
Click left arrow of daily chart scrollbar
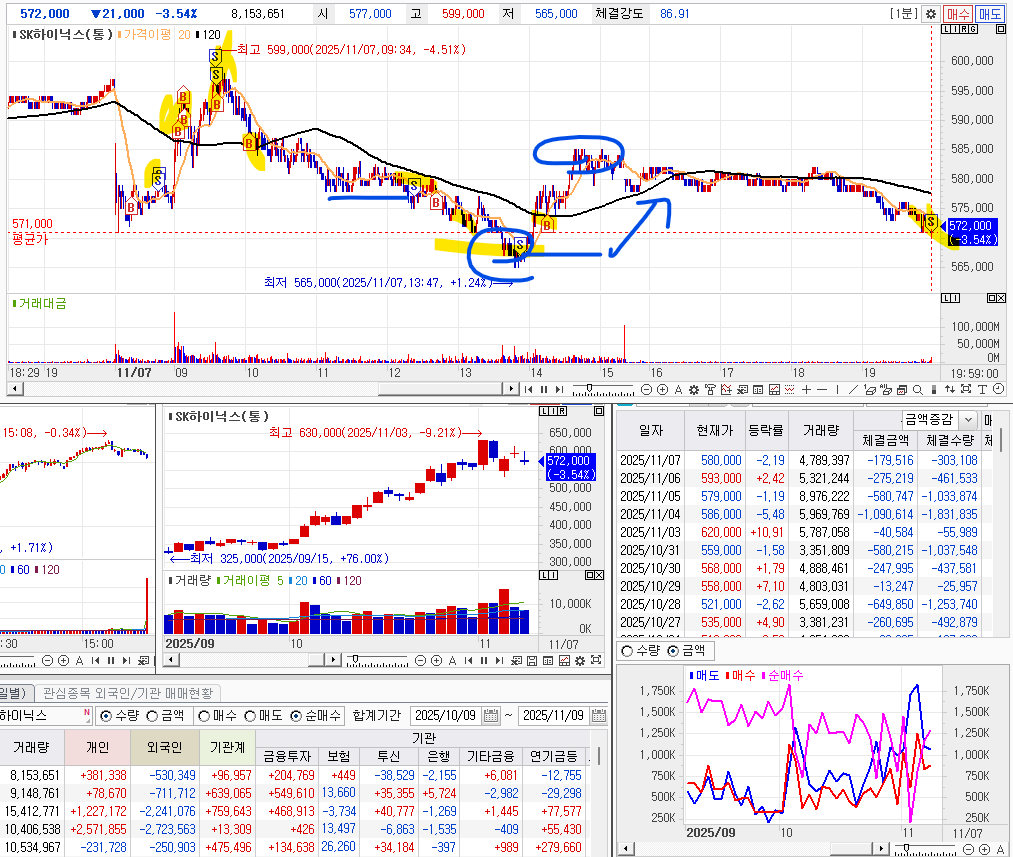pyautogui.click(x=171, y=659)
